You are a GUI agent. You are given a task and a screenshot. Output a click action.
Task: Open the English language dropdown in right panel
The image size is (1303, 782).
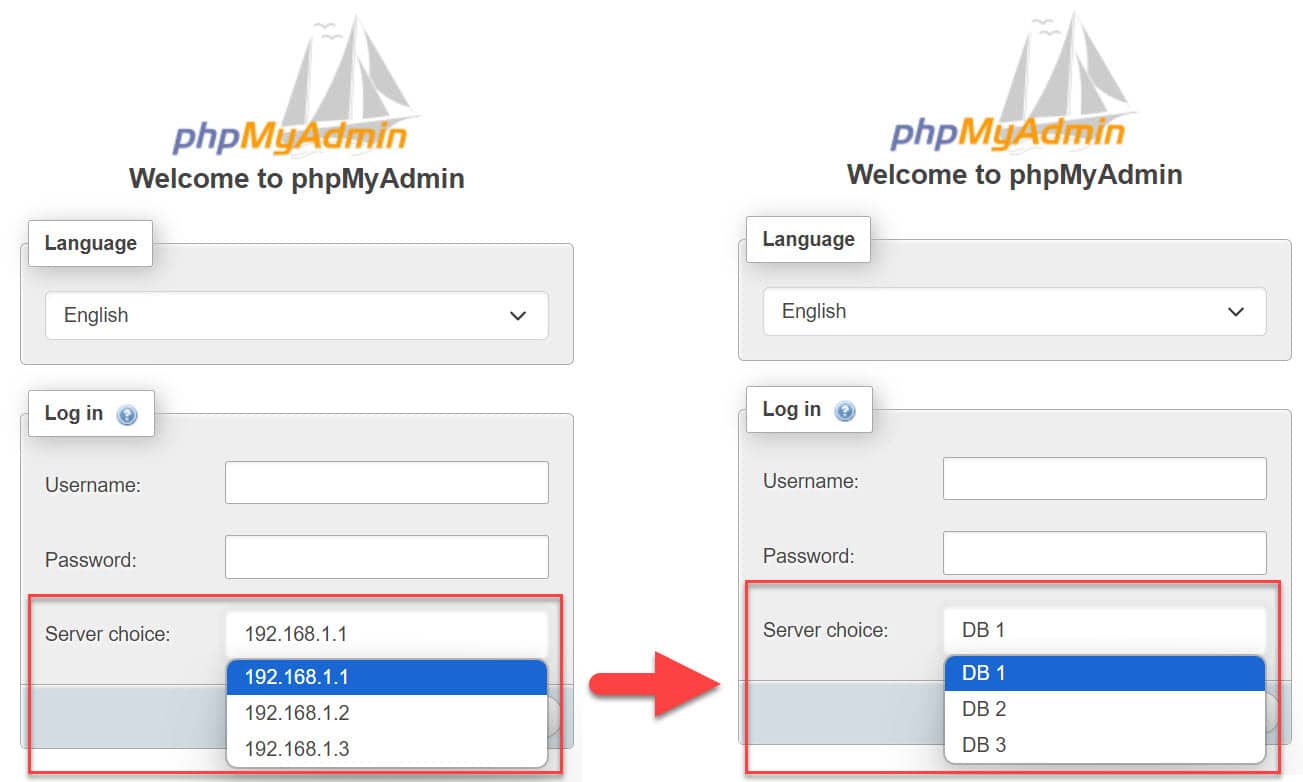pyautogui.click(x=1015, y=311)
